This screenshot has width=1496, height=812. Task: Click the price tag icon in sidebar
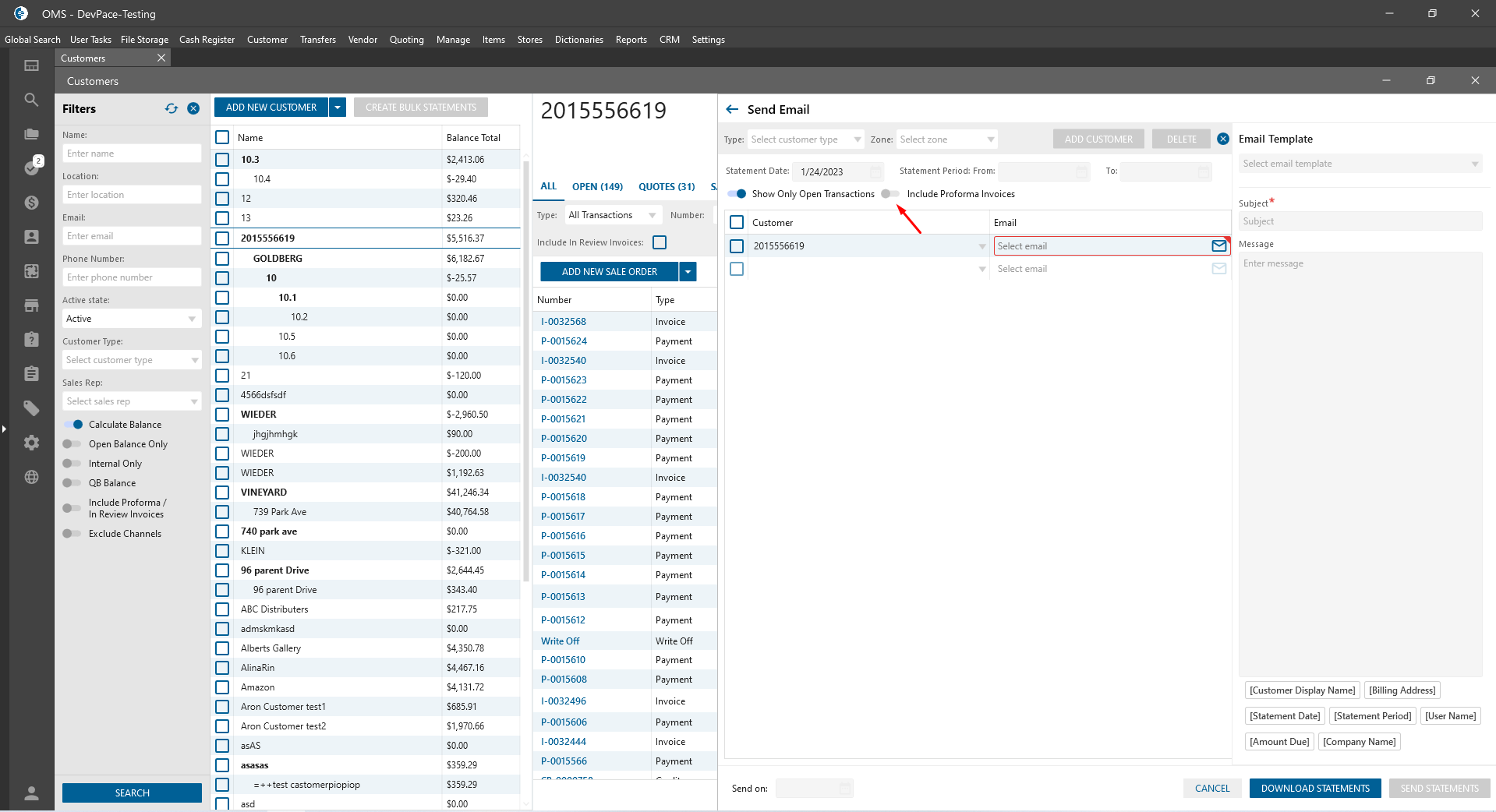click(31, 408)
